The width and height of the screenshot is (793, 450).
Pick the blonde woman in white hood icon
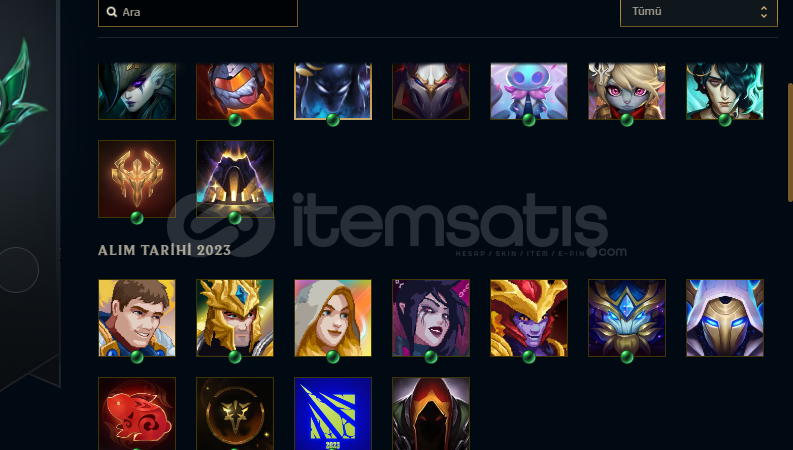click(333, 318)
